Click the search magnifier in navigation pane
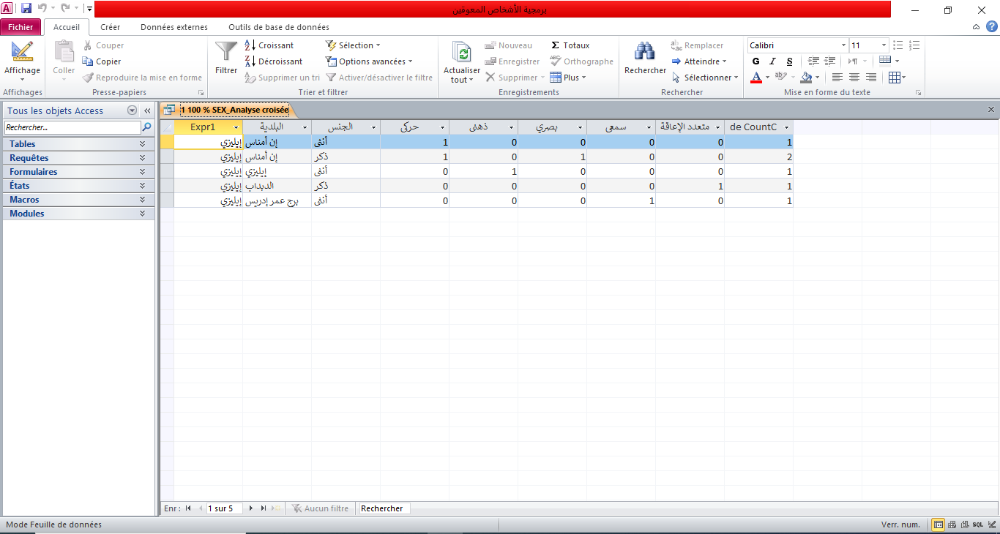Screen dimensions: 1000x534 [147, 128]
